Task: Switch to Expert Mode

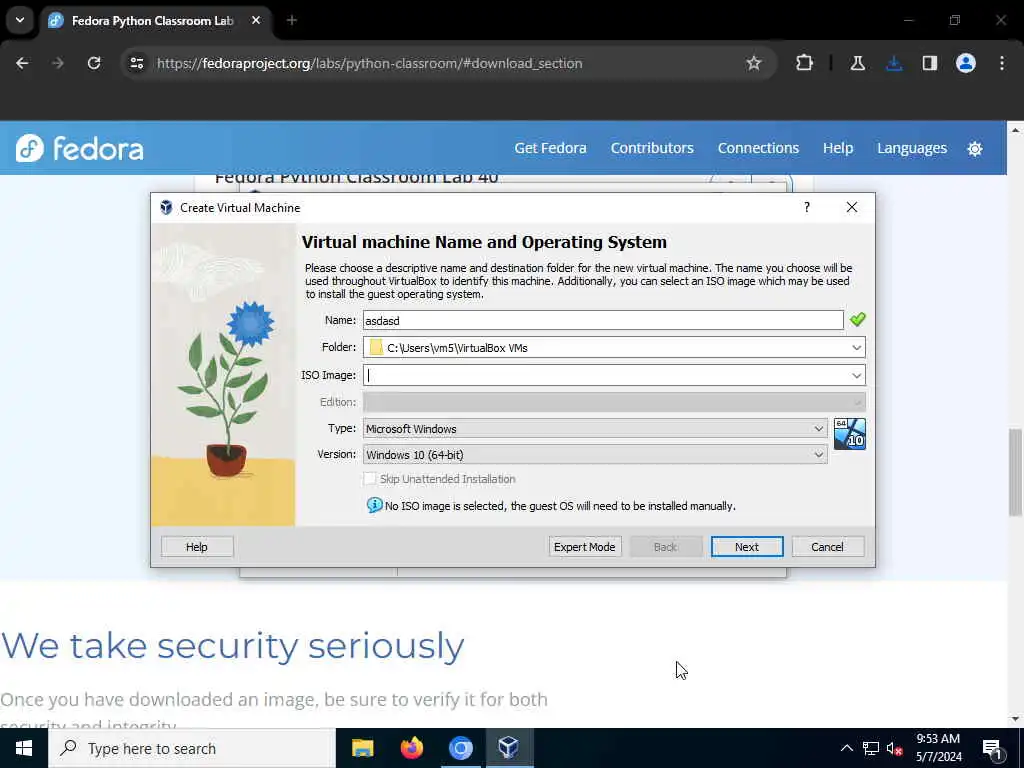Action: click(x=584, y=547)
